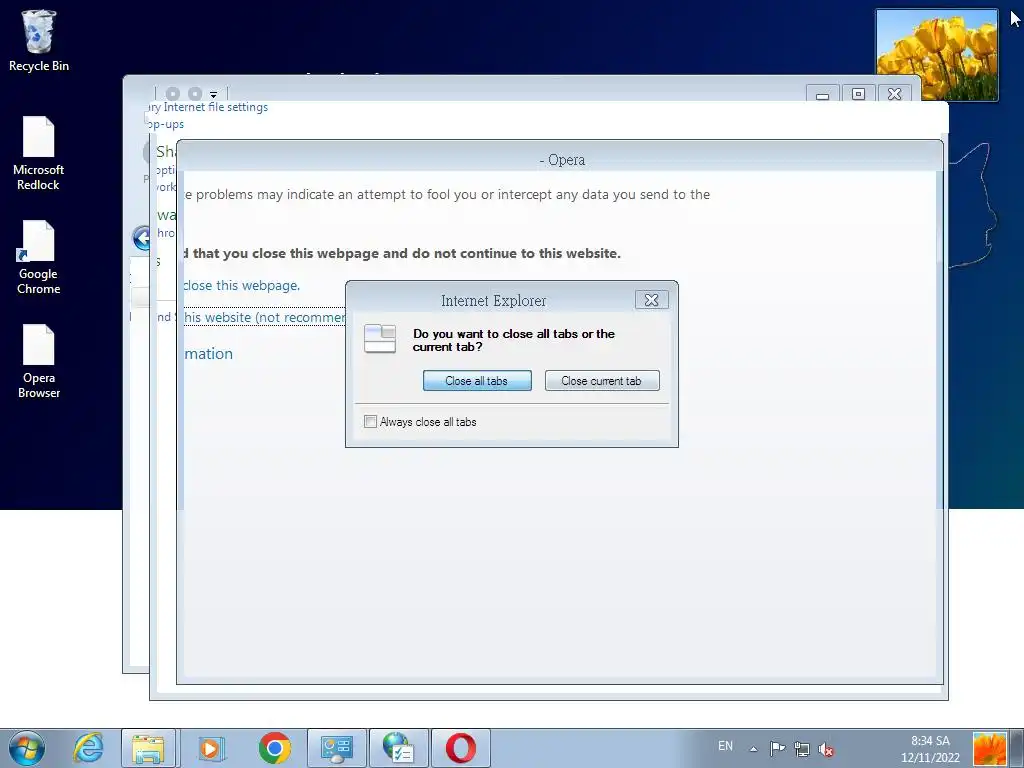1024x768 pixels.
Task: Open Windows Explorer folder in taskbar
Action: tap(148, 748)
